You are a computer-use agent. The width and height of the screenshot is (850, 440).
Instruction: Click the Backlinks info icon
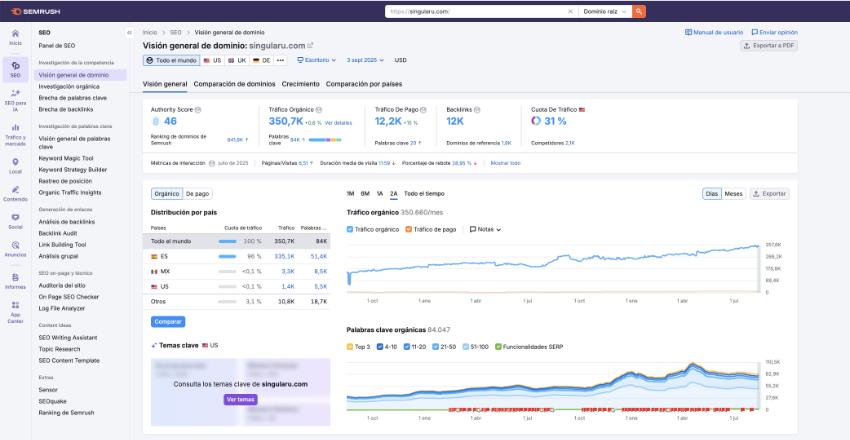tap(476, 109)
